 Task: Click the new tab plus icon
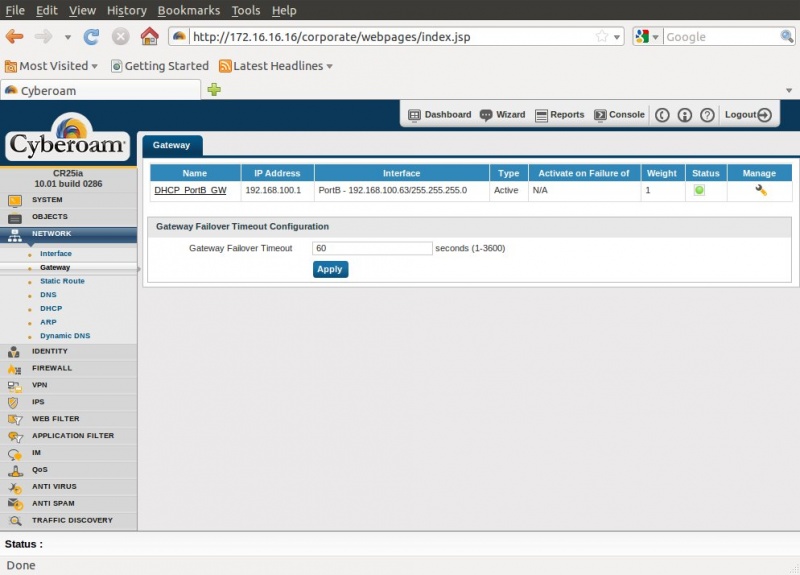(x=213, y=90)
